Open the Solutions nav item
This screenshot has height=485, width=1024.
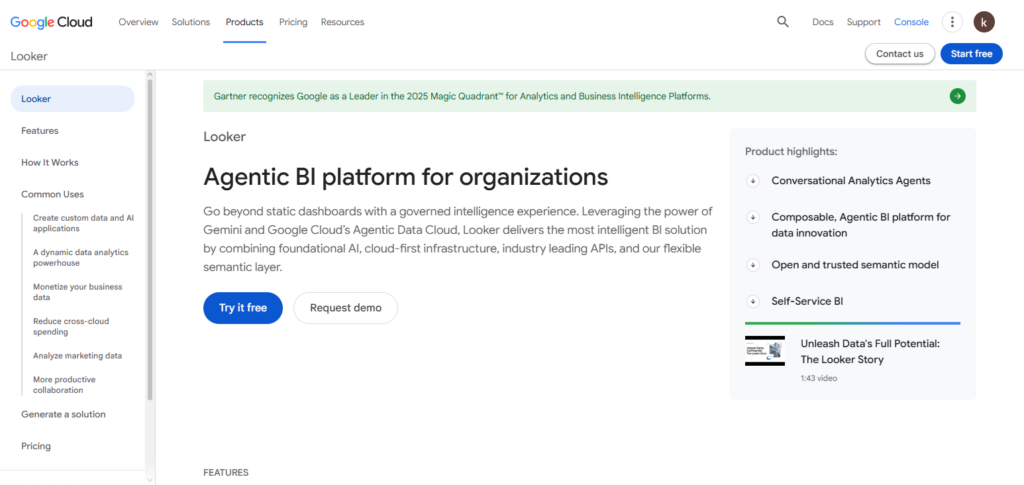(x=191, y=22)
